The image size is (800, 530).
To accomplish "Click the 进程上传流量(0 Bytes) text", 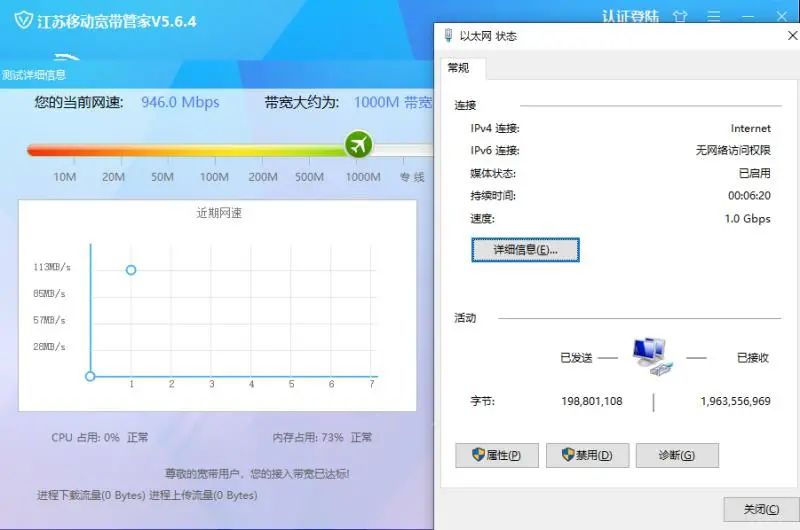I will 203,495.
